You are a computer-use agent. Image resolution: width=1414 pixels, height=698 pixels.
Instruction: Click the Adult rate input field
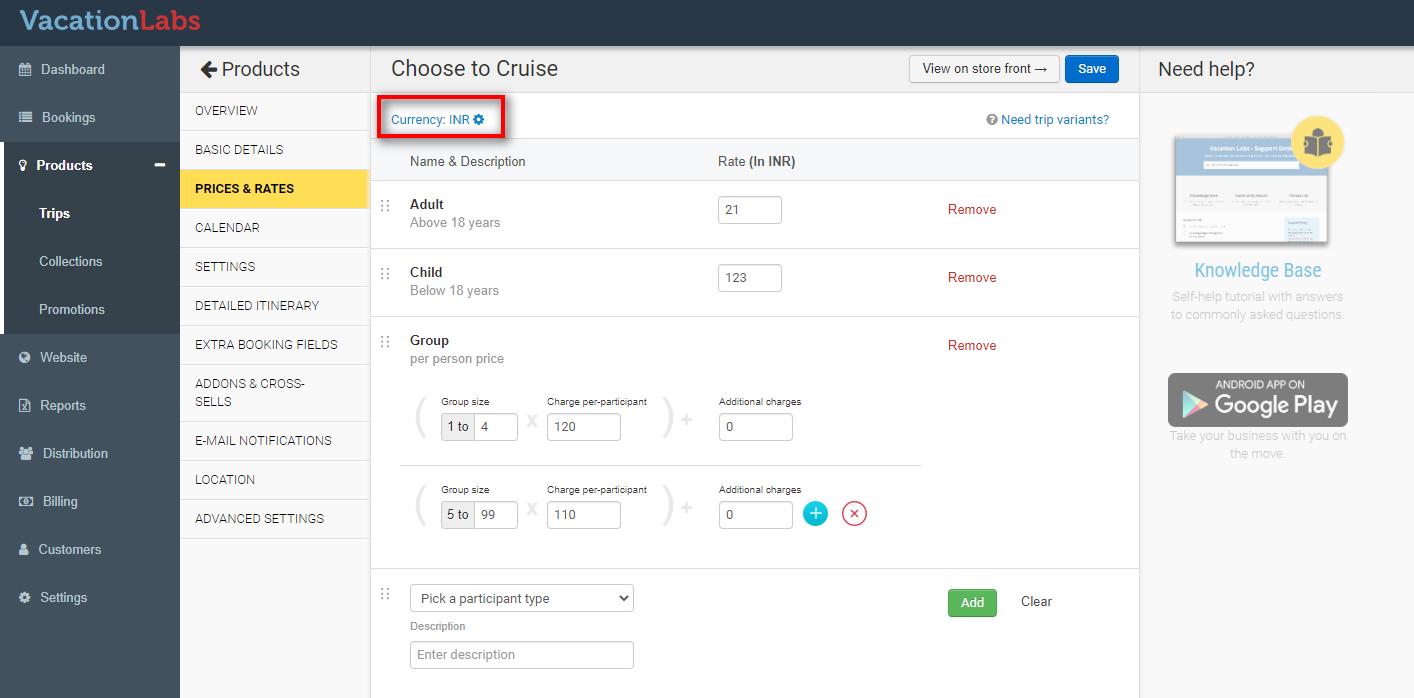[x=749, y=210]
